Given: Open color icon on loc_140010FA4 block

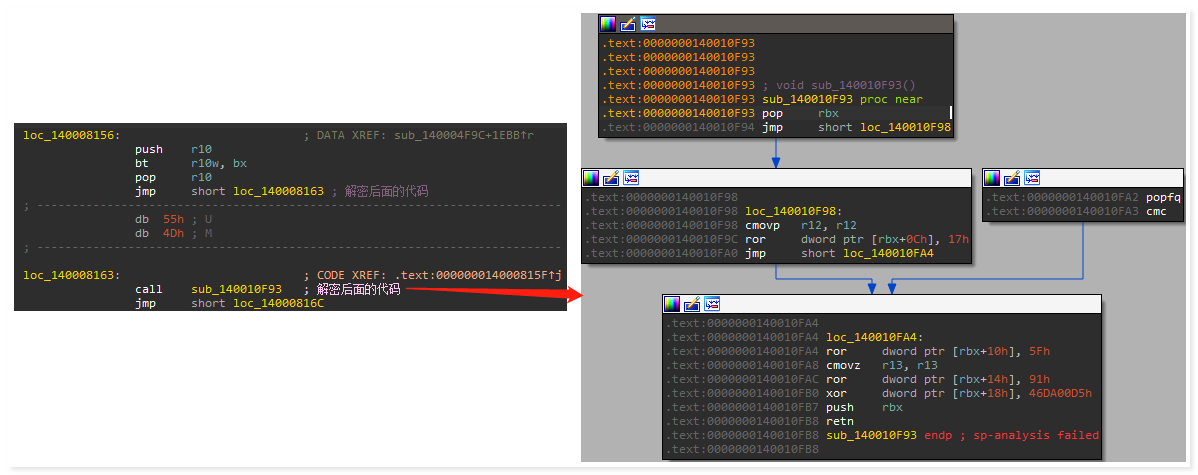Looking at the screenshot, I should 672,304.
